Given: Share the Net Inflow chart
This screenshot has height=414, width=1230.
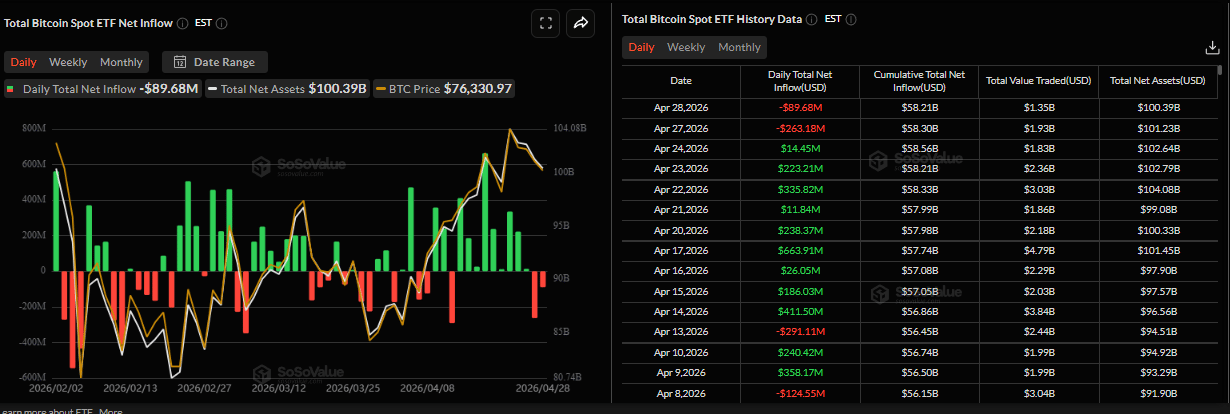Looking at the screenshot, I should pyautogui.click(x=580, y=24).
